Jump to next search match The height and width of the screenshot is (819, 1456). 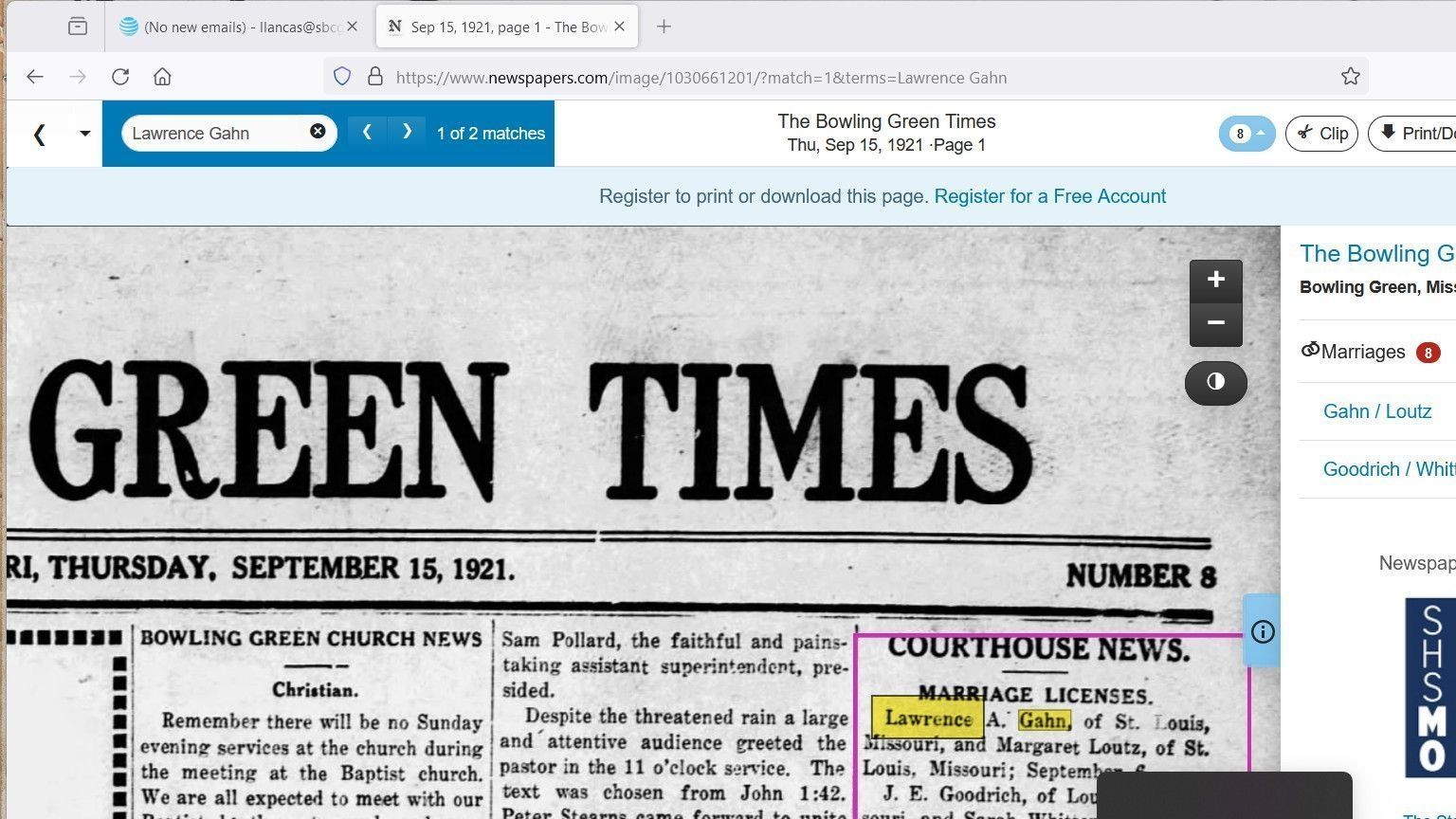pyautogui.click(x=408, y=132)
